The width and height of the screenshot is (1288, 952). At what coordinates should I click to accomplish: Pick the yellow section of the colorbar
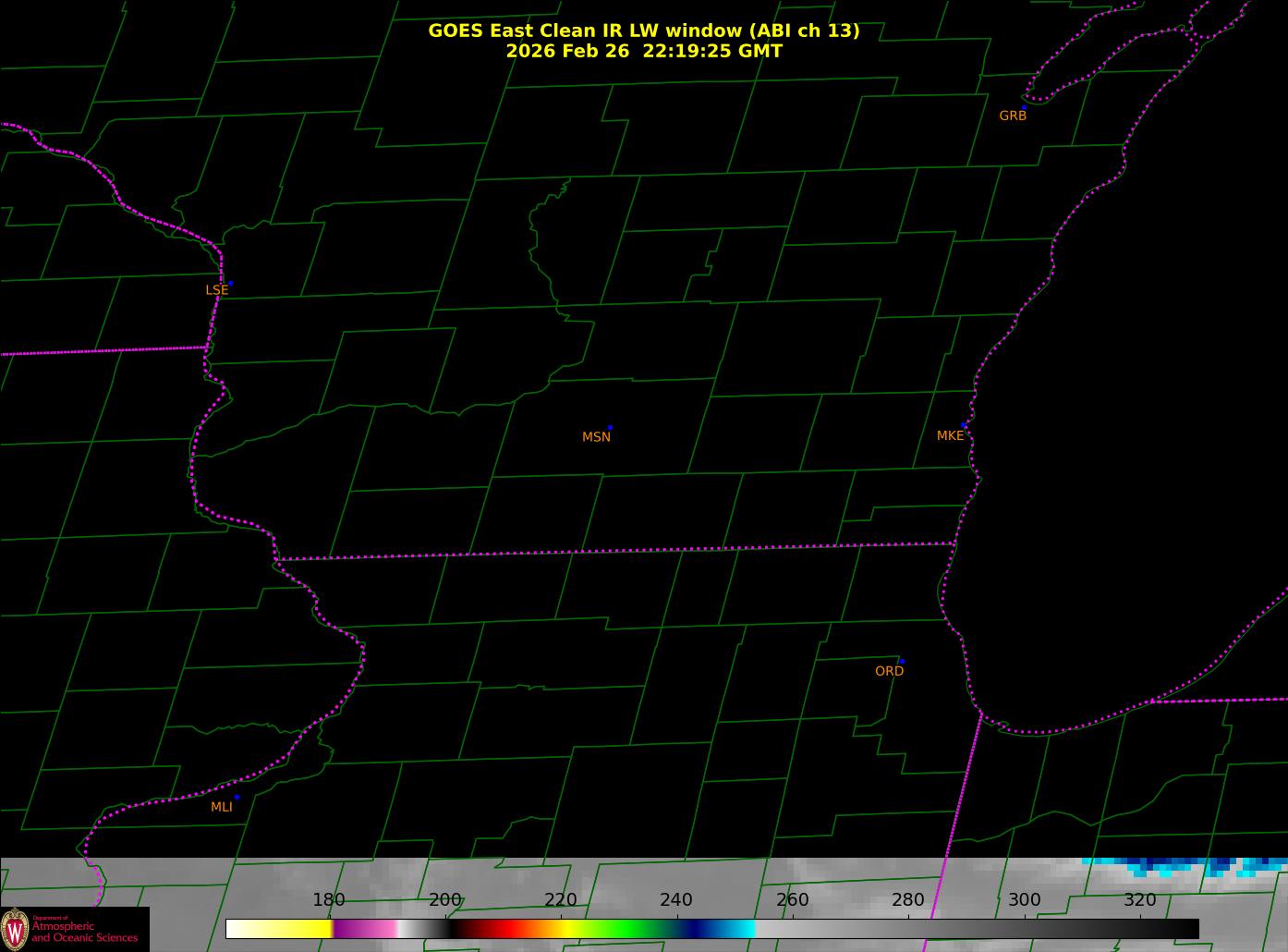click(x=296, y=928)
